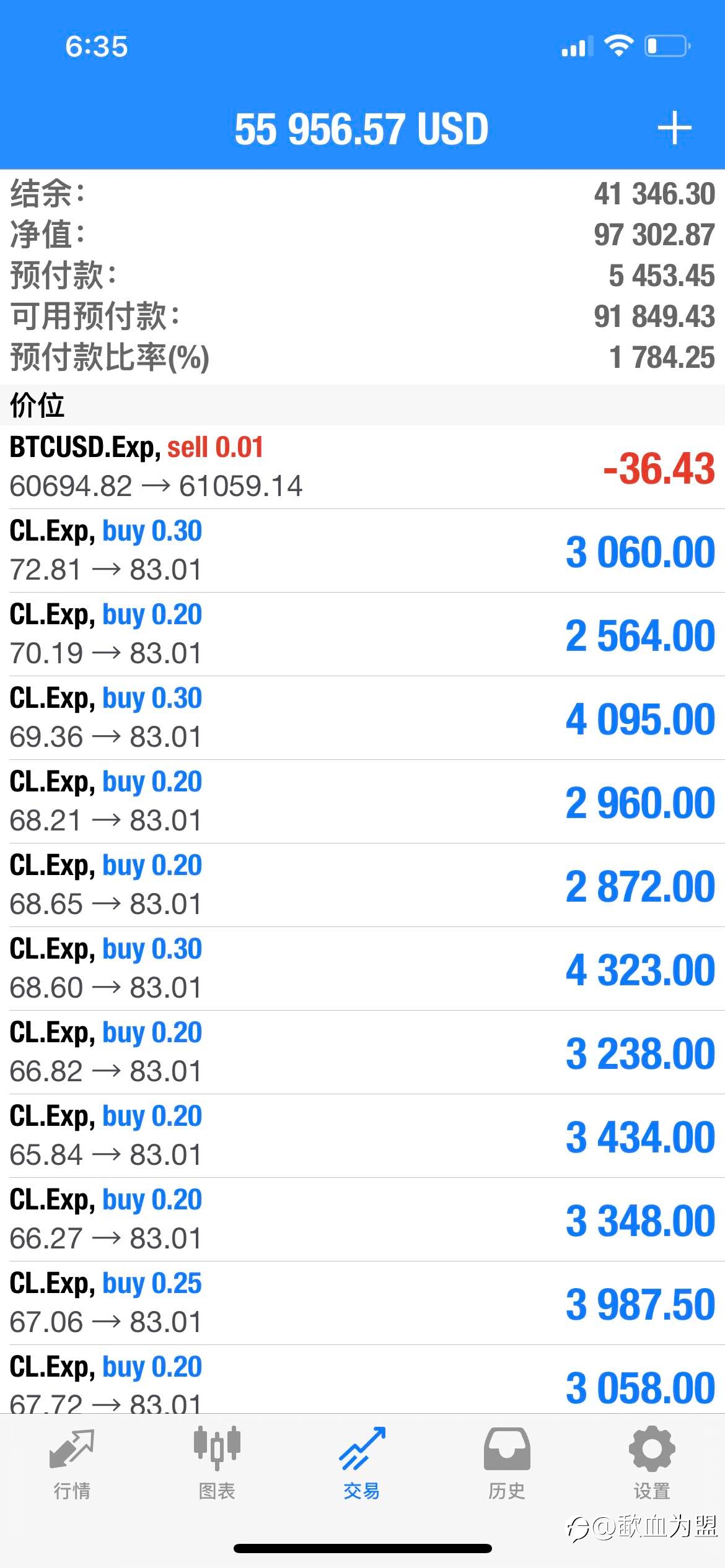The height and width of the screenshot is (1568, 725).
Task: Select CL.Exp position opened at 65.84
Action: (x=362, y=1136)
